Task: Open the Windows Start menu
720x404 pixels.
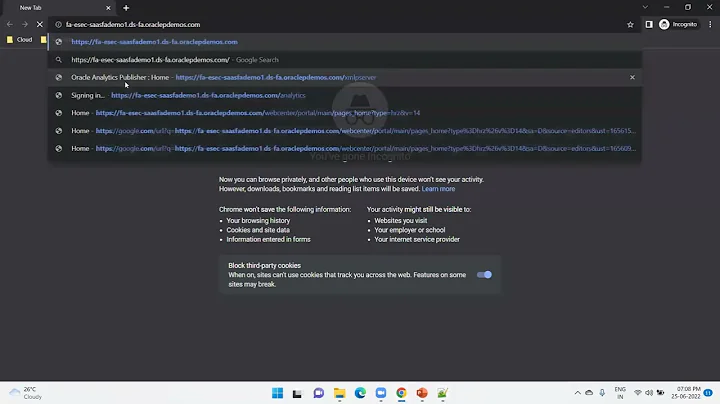Action: 277,393
